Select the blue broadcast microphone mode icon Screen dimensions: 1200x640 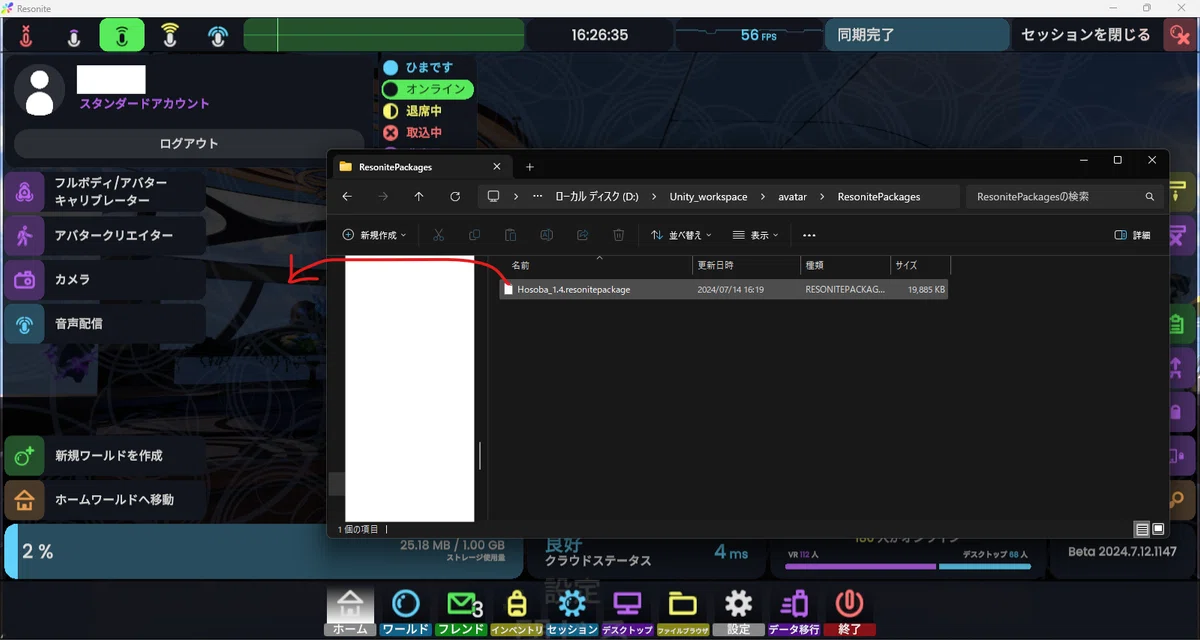click(x=218, y=36)
